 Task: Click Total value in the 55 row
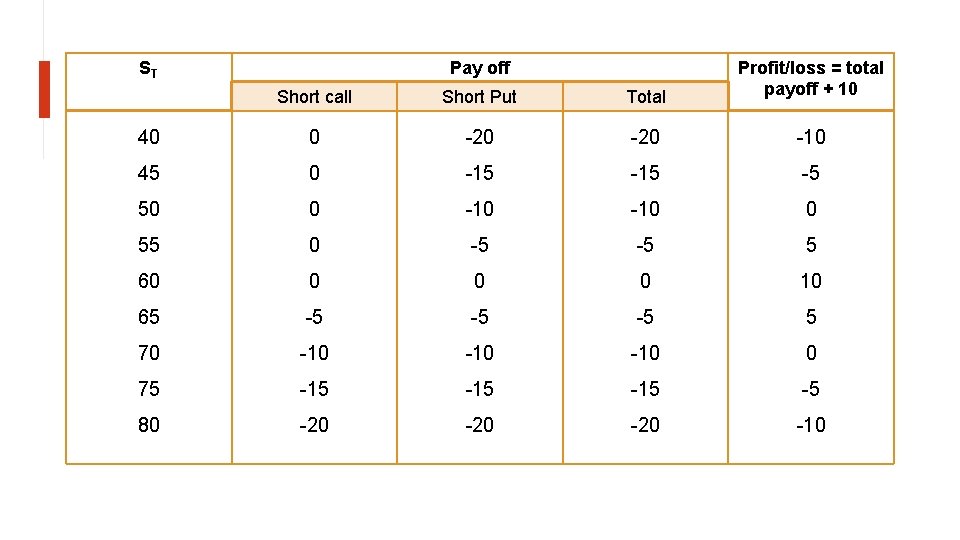[645, 245]
